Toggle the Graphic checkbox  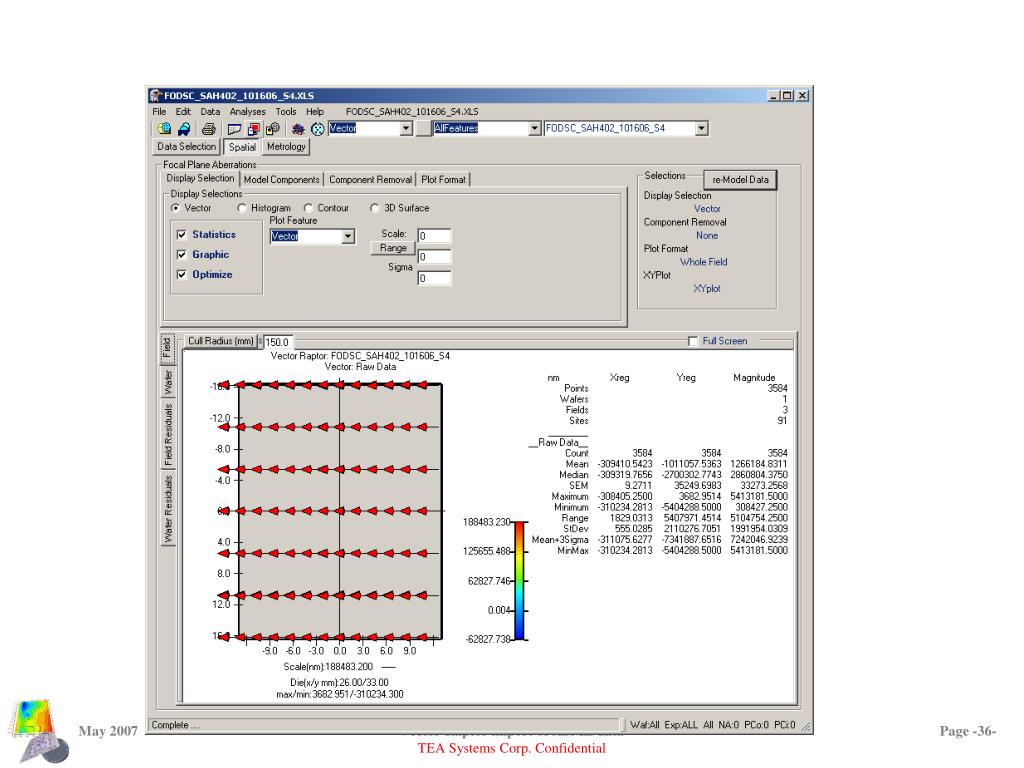tap(182, 255)
